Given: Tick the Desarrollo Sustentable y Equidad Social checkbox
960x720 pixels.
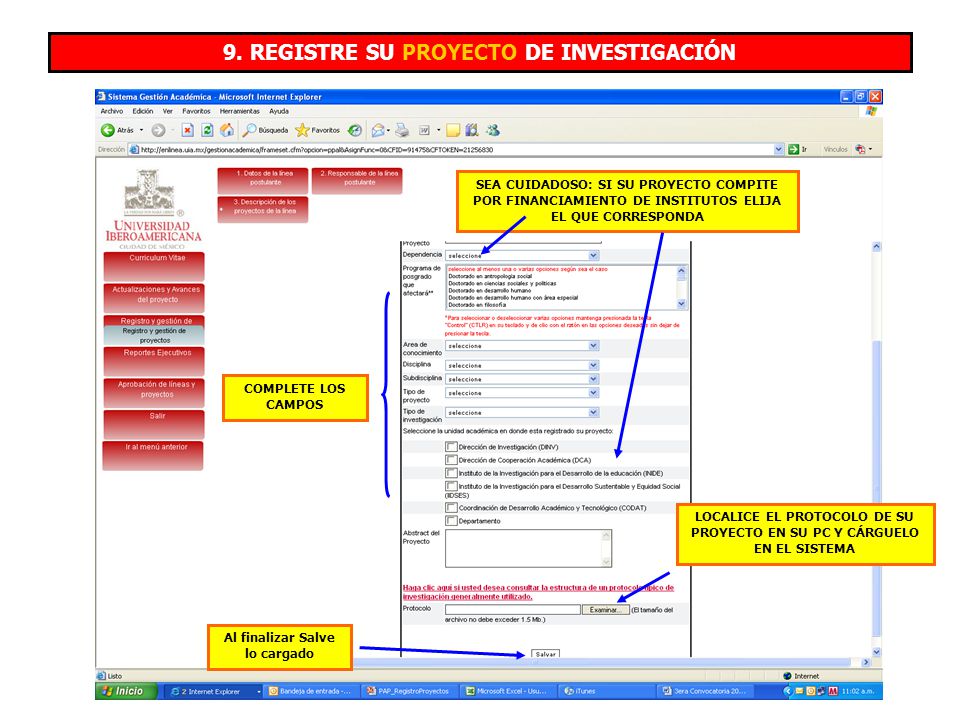Looking at the screenshot, I should 451,486.
